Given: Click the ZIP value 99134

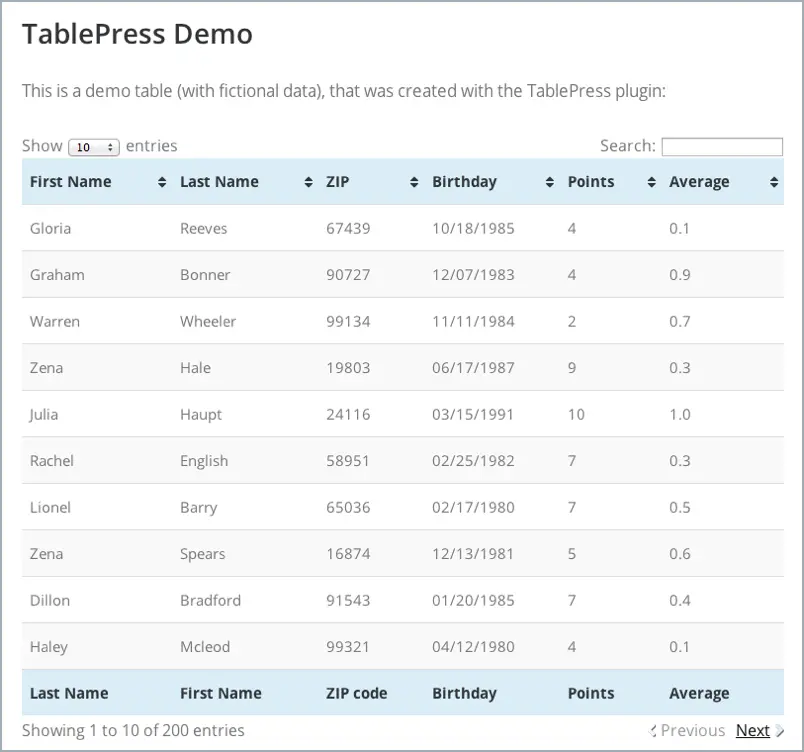Looking at the screenshot, I should tap(348, 321).
